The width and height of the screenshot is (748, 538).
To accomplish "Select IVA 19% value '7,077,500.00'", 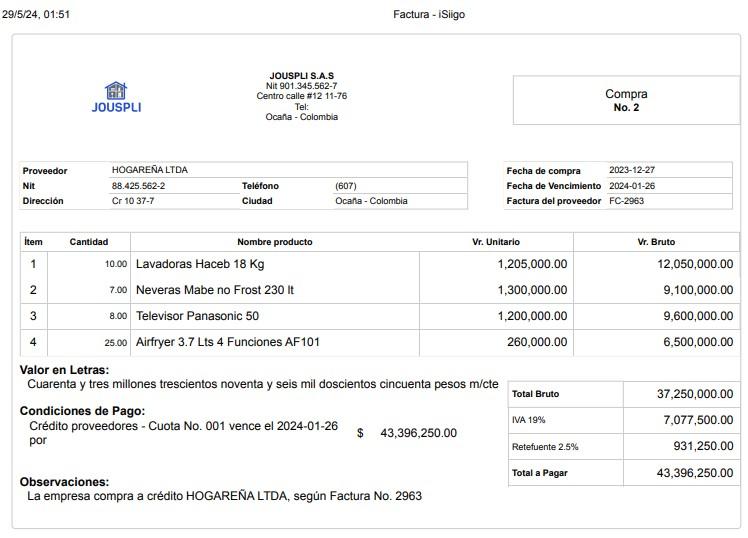I will click(698, 420).
